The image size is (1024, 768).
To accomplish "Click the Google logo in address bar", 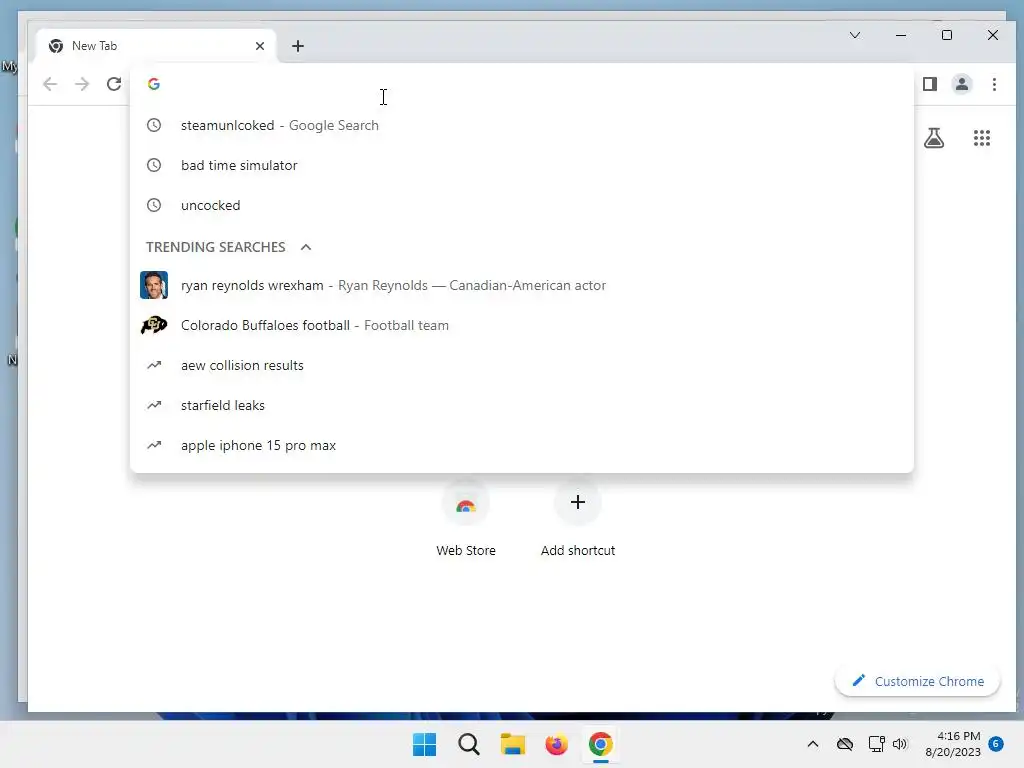I will pyautogui.click(x=154, y=84).
